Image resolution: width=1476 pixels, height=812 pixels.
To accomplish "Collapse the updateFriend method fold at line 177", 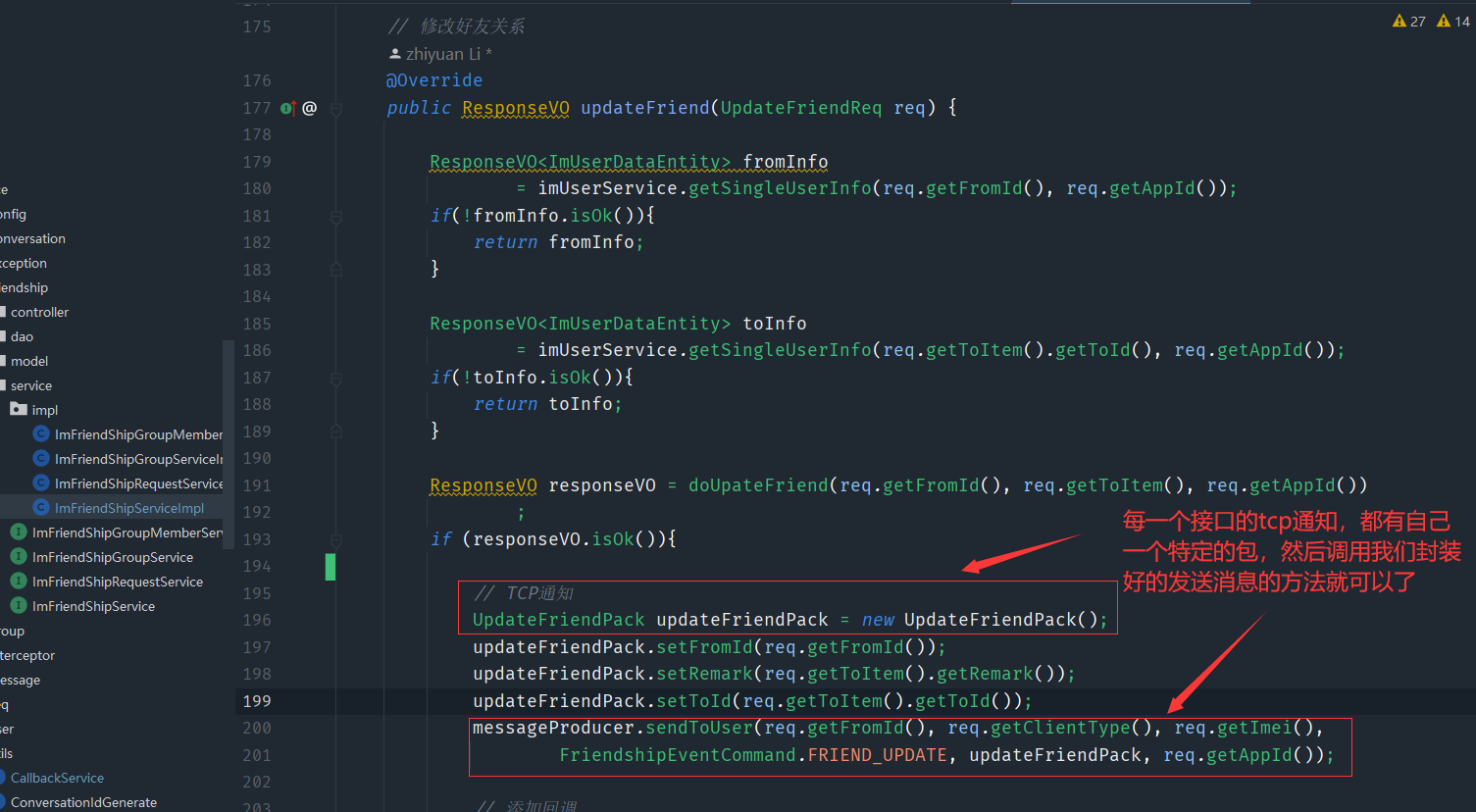I will tap(336, 108).
